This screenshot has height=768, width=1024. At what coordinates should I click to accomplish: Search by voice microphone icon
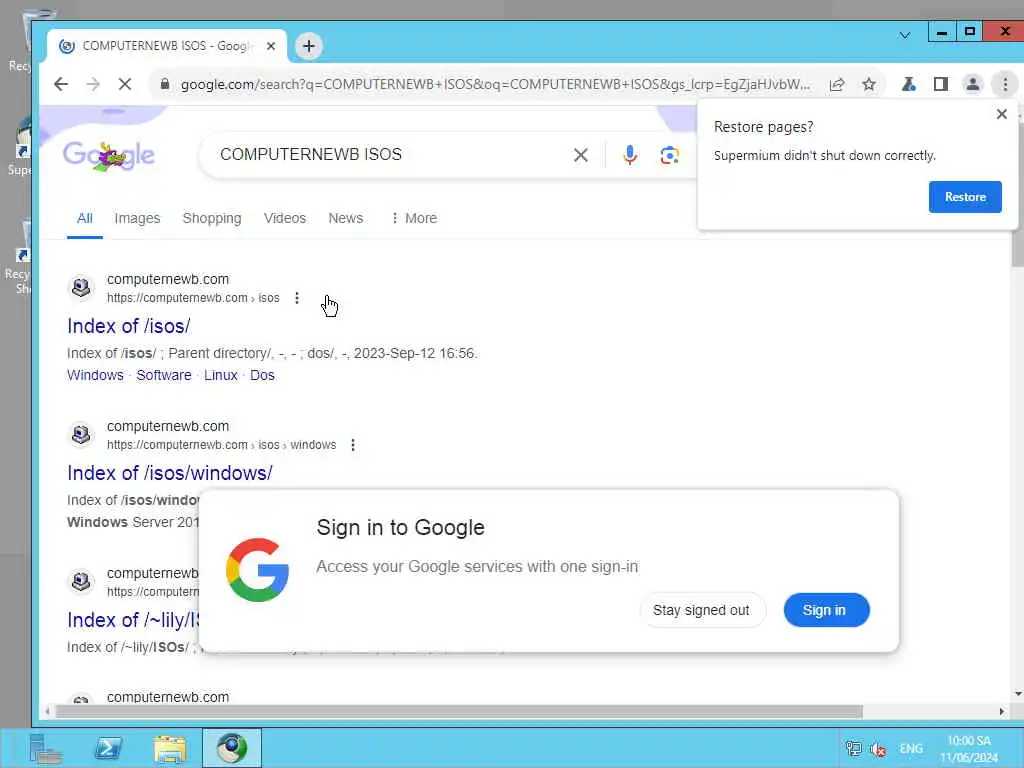630,155
